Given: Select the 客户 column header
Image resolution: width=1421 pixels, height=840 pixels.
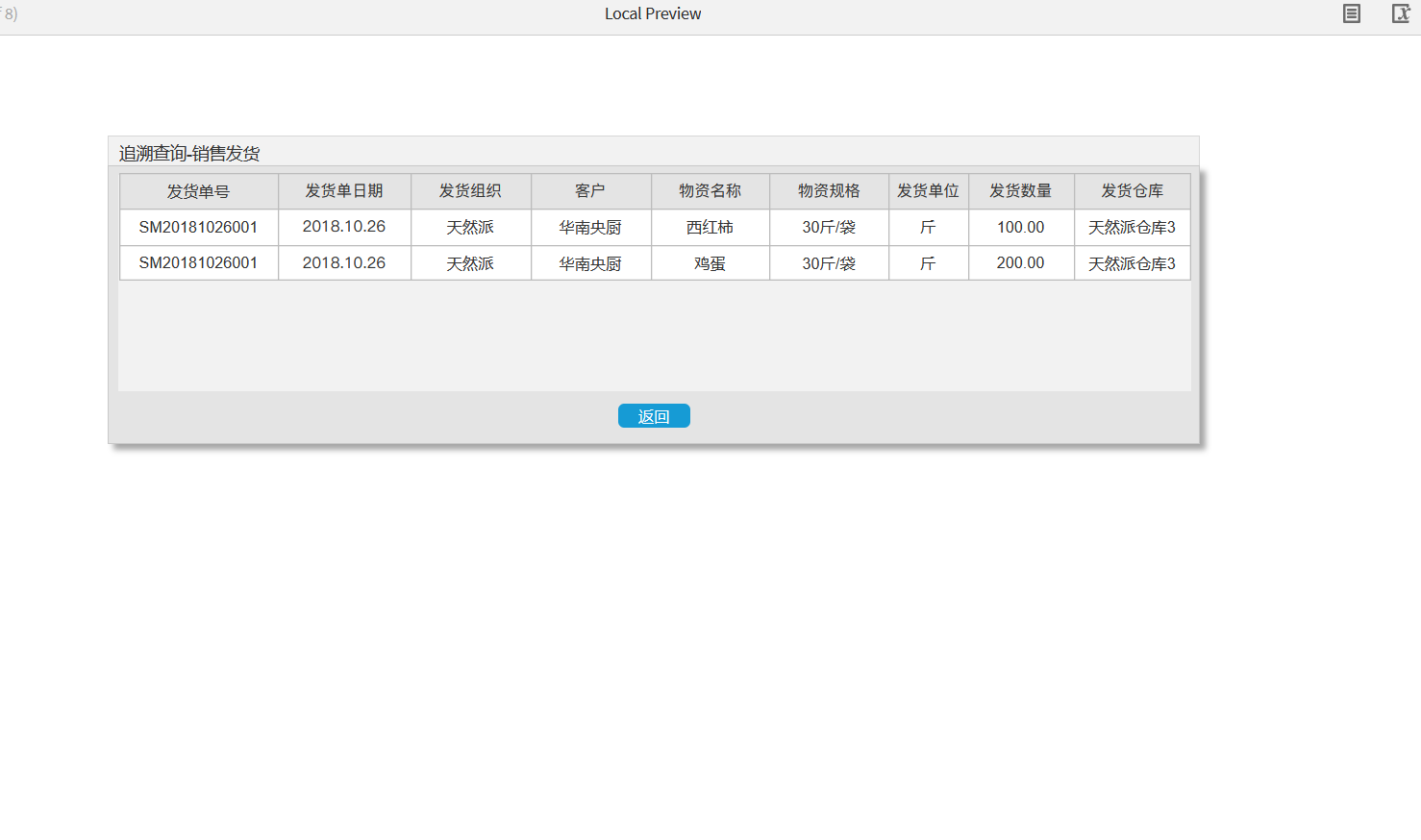Looking at the screenshot, I should [591, 191].
